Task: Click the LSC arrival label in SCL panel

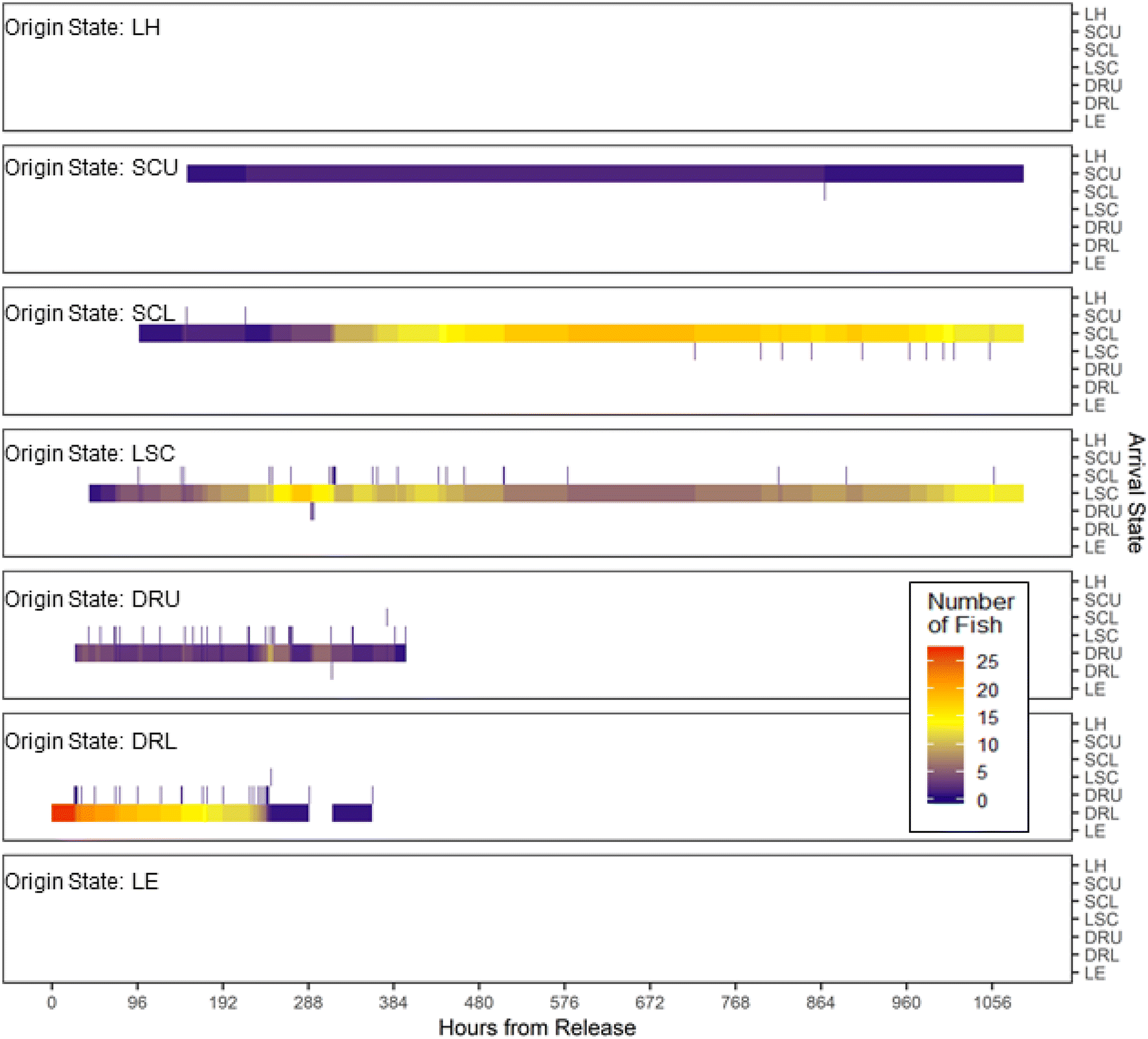Action: [1101, 352]
